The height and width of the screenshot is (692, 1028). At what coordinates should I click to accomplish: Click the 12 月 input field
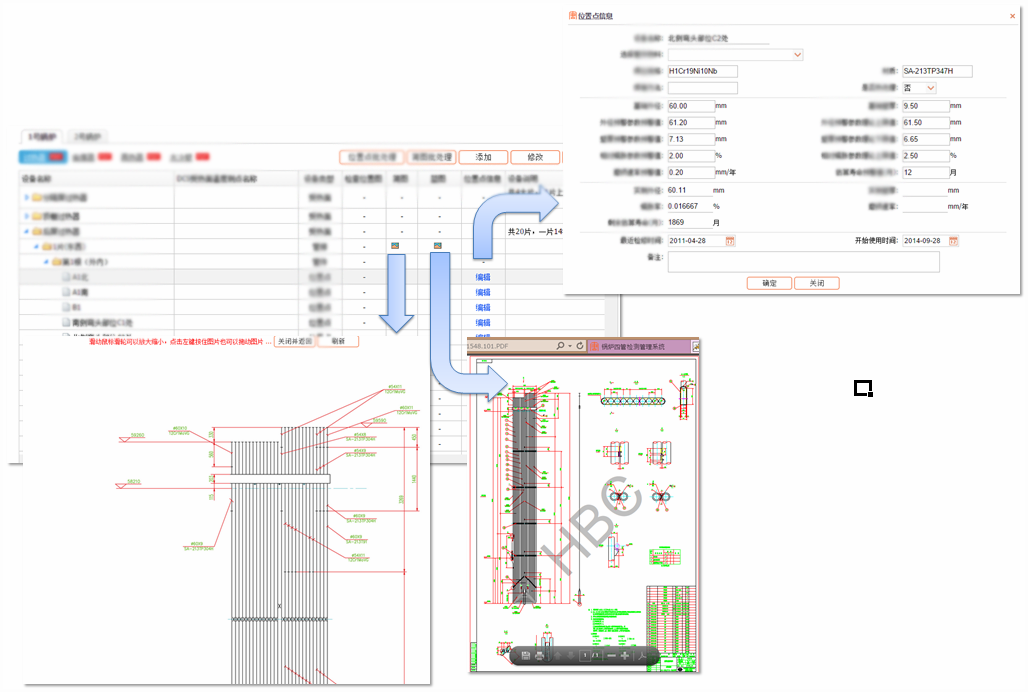point(926,172)
